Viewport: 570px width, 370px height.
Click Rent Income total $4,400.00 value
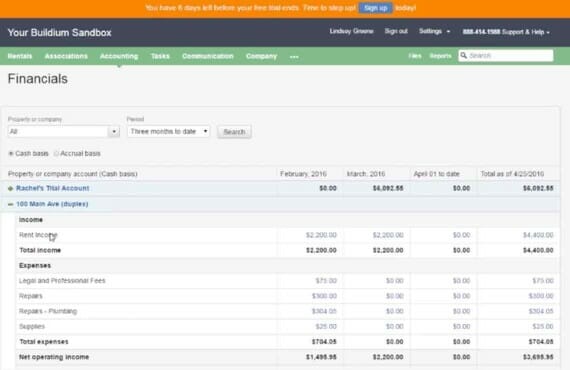click(538, 235)
